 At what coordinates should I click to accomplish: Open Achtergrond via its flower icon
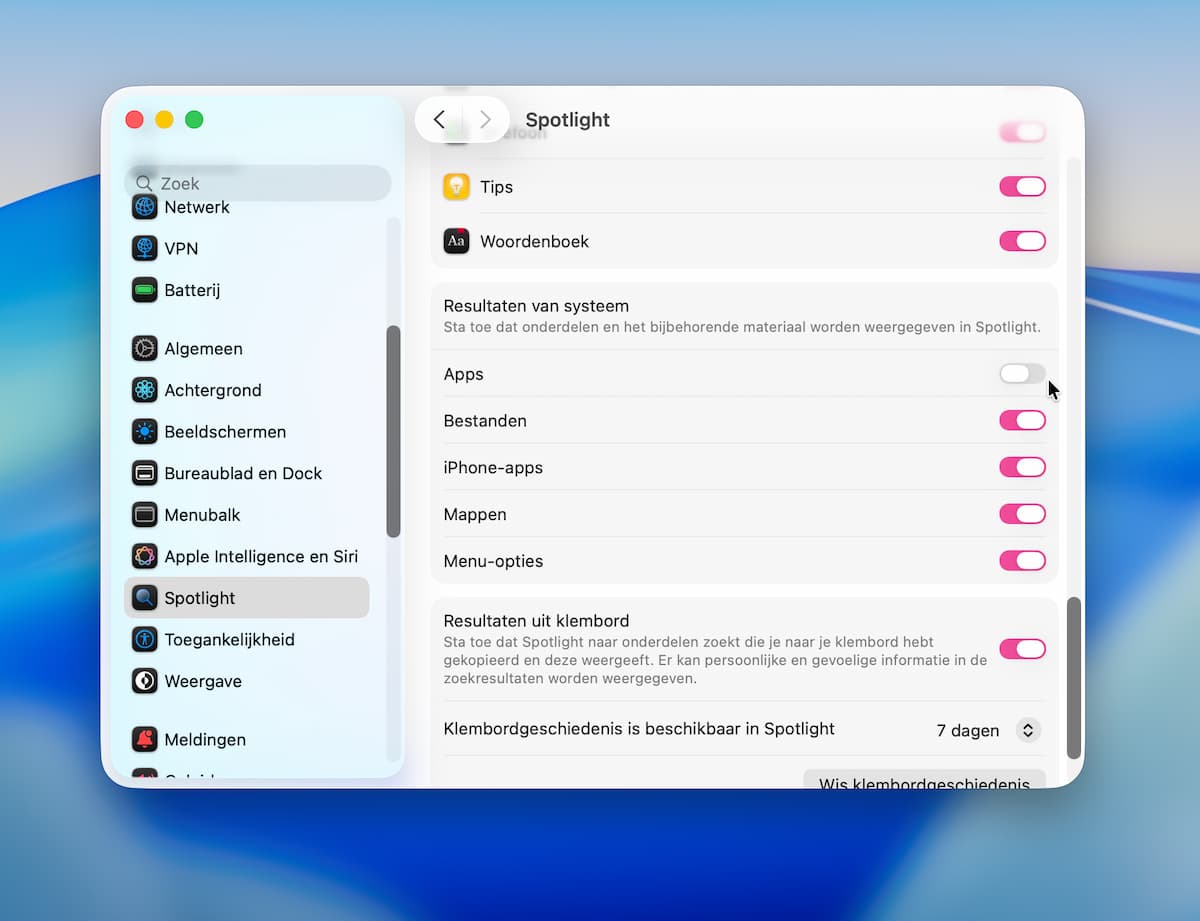click(x=145, y=390)
